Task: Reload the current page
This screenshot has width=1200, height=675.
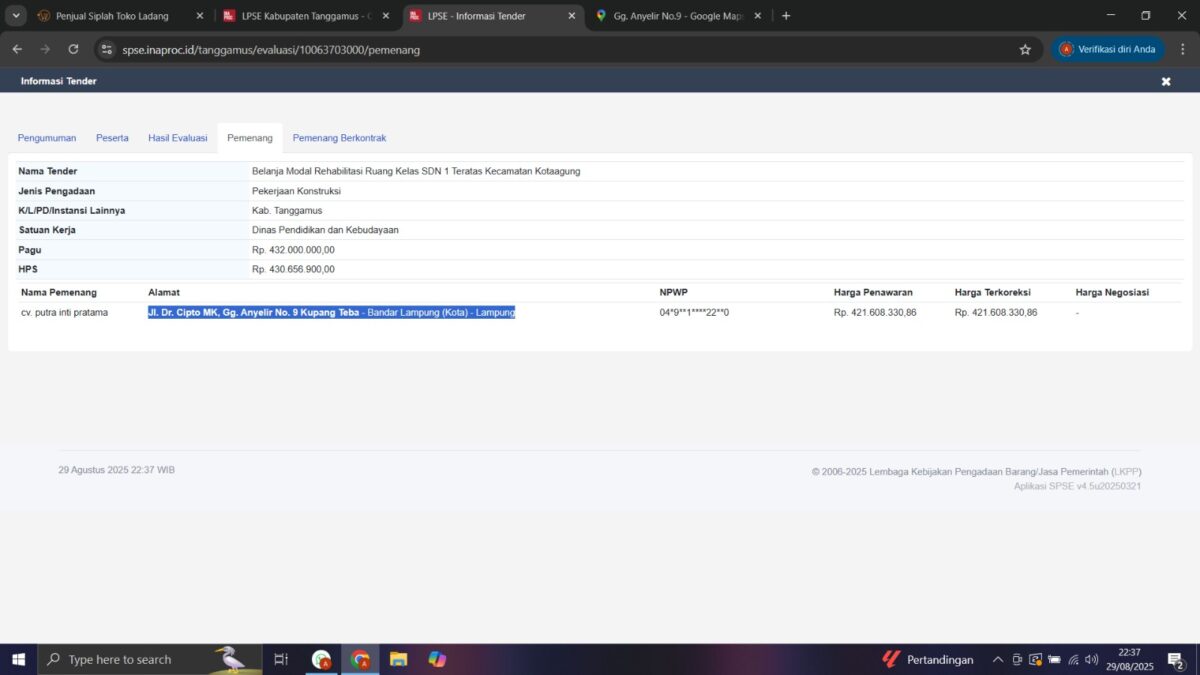Action: [x=73, y=49]
